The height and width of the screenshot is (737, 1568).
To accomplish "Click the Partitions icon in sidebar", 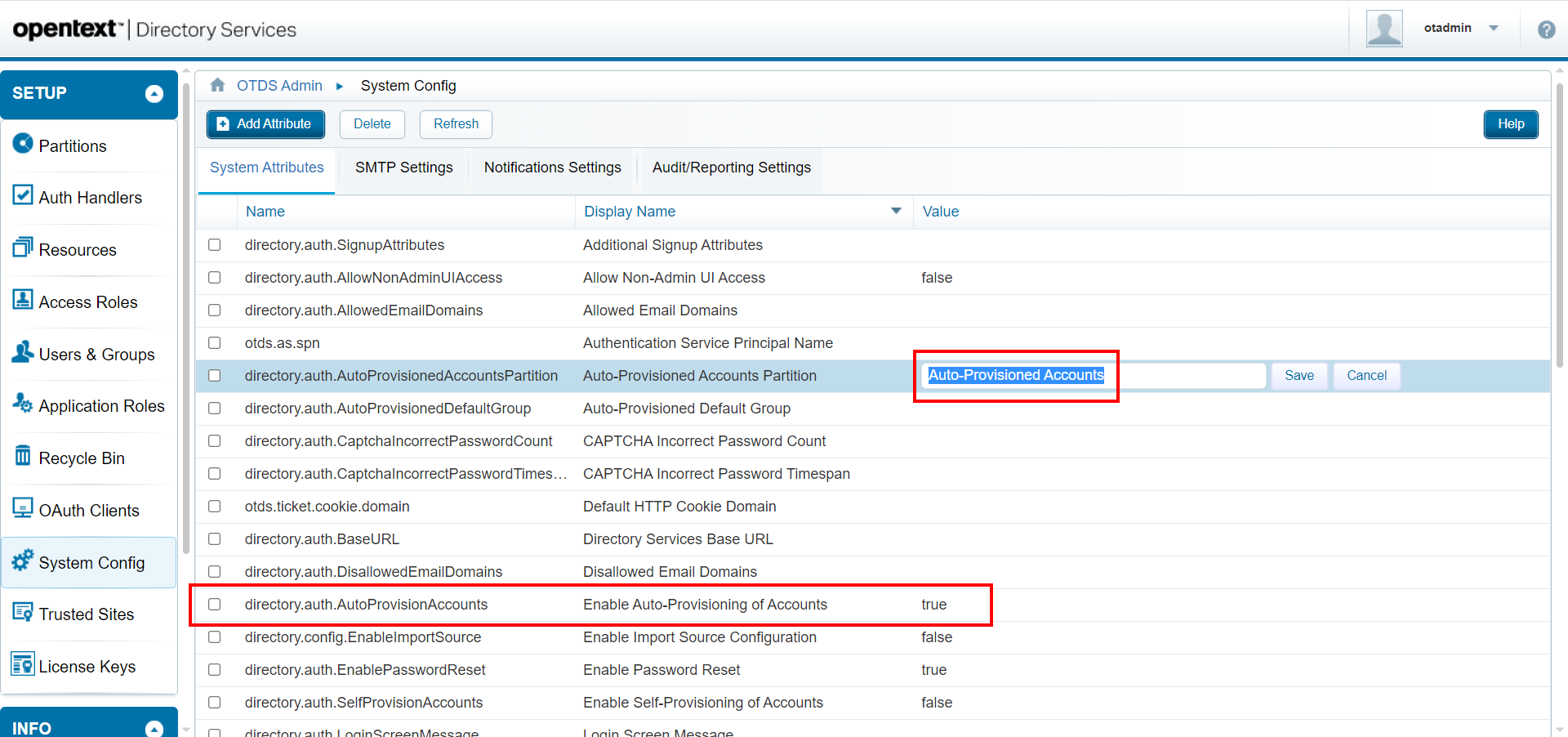I will pos(23,144).
